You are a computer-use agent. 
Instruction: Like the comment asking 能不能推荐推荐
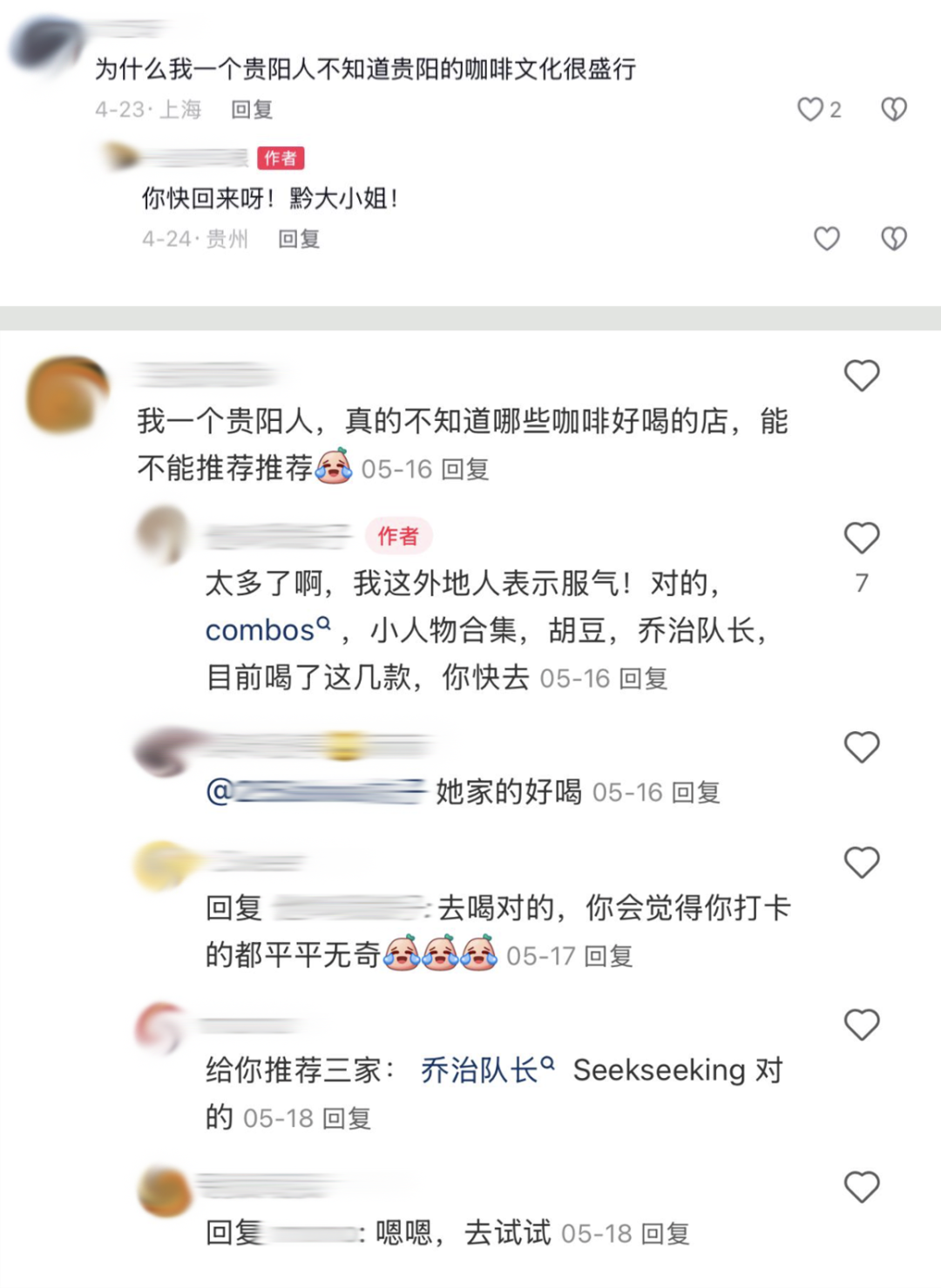[862, 376]
